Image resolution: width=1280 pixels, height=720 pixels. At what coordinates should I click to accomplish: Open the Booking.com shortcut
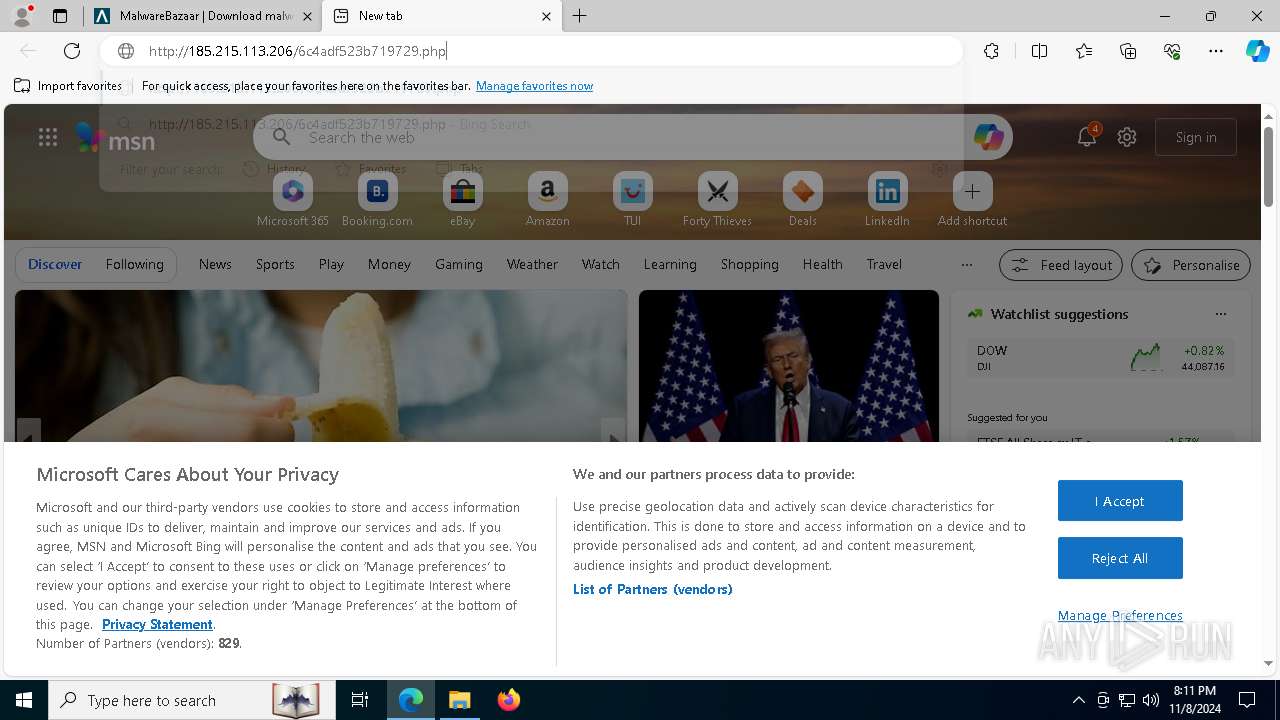377,200
